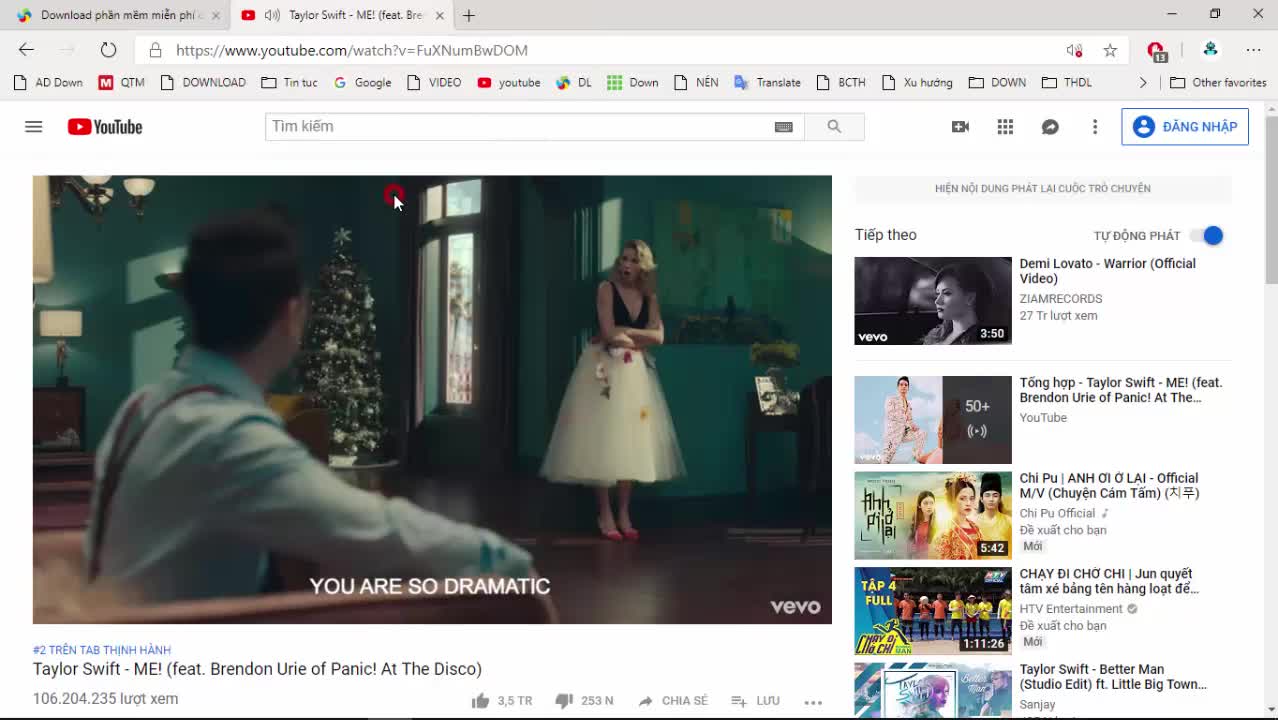This screenshot has width=1278, height=720.
Task: Open the YouTube hamburger guide menu
Action: pyautogui.click(x=33, y=127)
